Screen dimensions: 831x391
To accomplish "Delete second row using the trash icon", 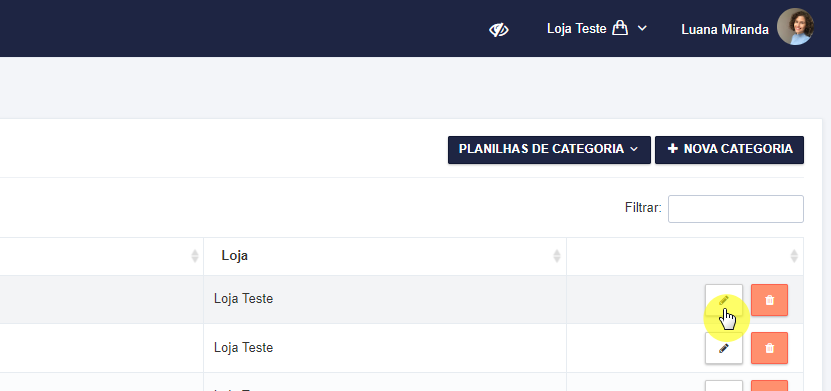I will [x=770, y=348].
